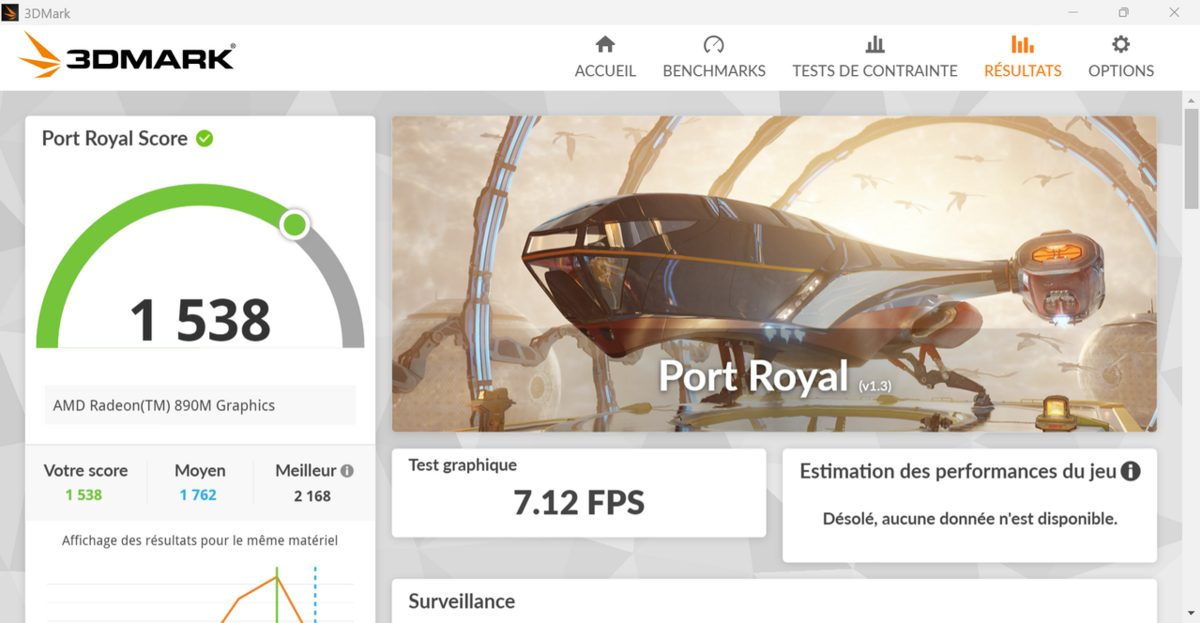Click the 3DMark logo in header
This screenshot has width=1200, height=623.
tap(127, 56)
